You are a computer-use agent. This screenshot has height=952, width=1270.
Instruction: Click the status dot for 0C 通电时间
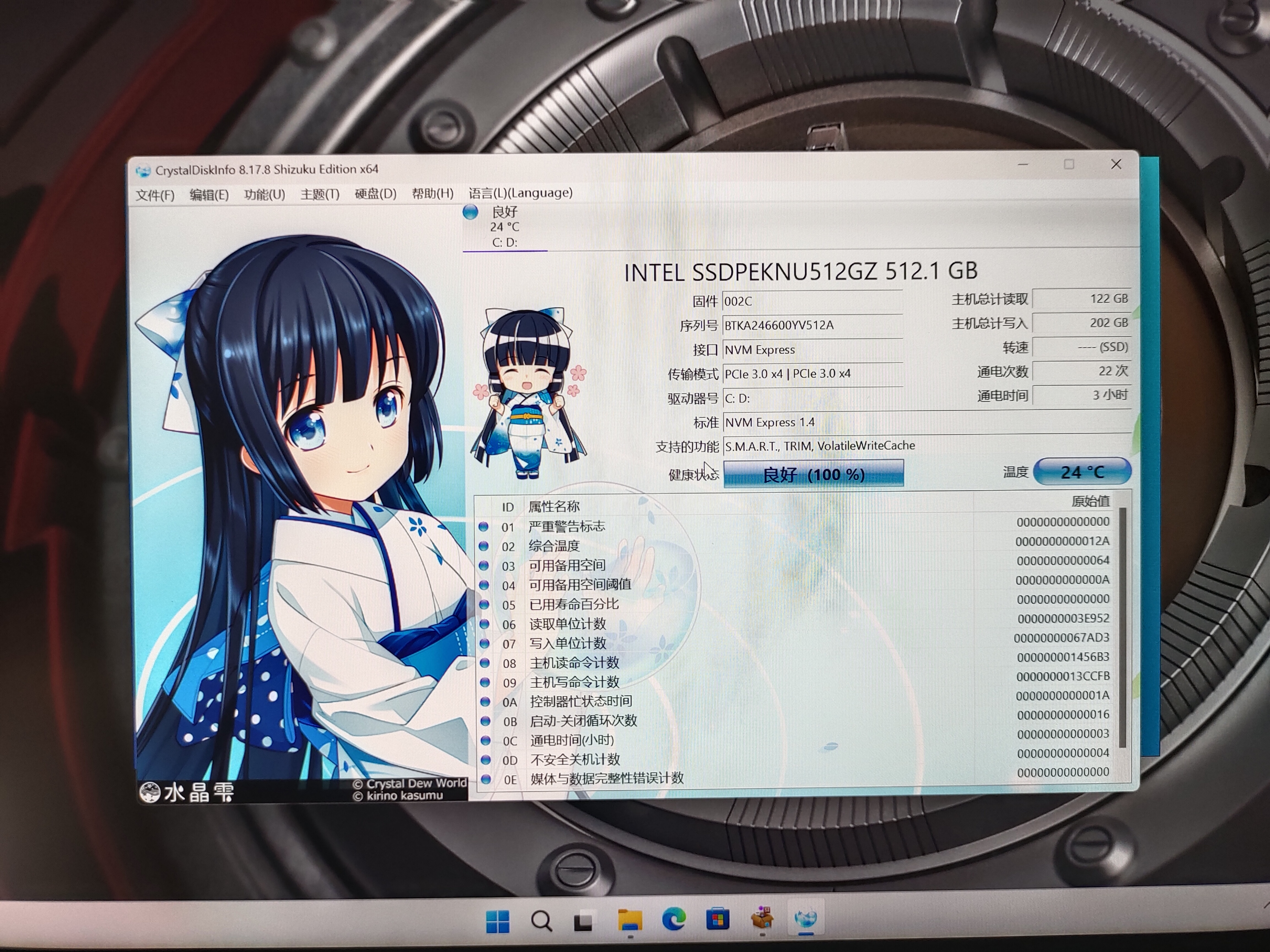(485, 740)
